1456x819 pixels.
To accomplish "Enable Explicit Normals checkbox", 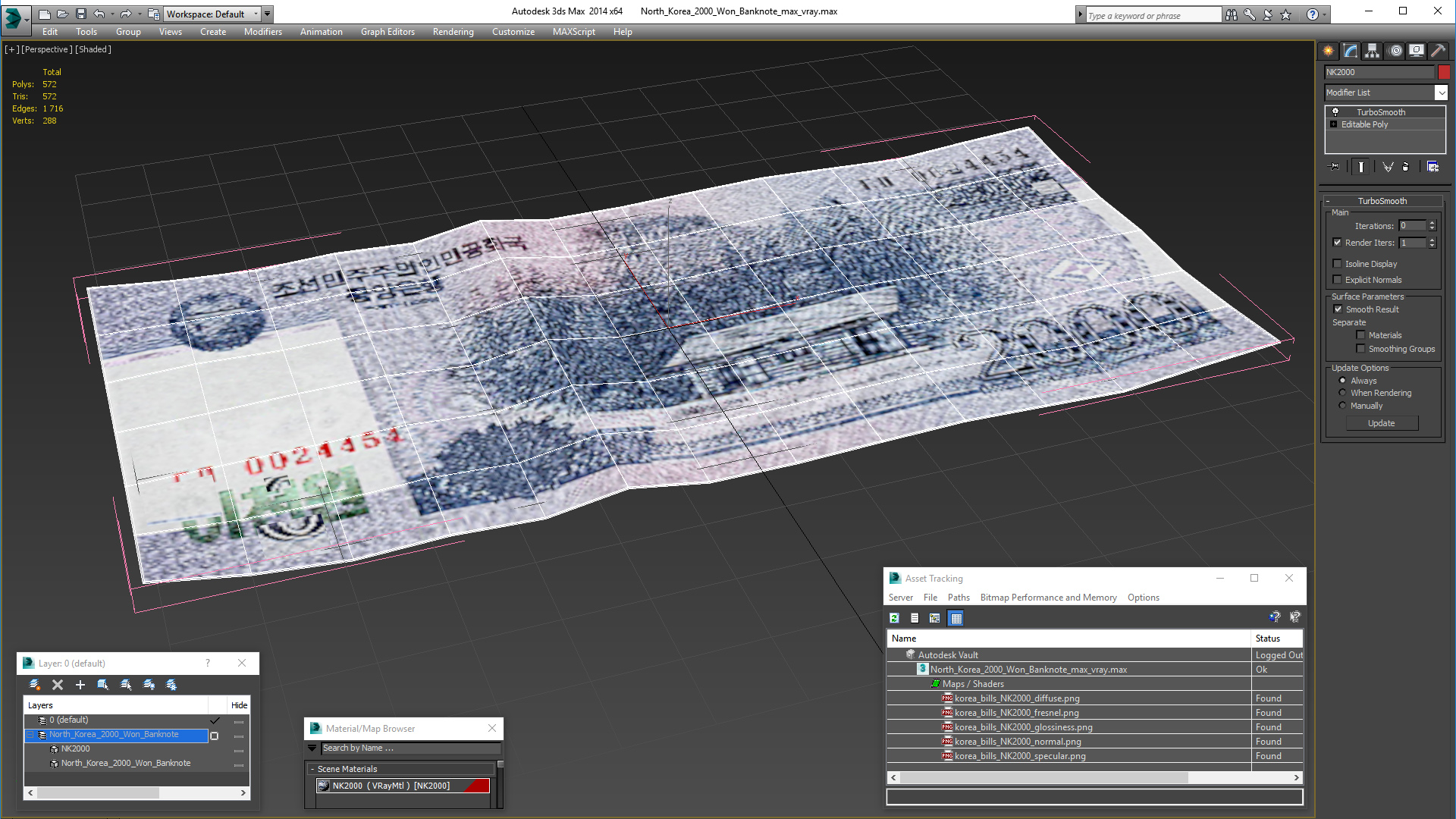I will coord(1338,280).
